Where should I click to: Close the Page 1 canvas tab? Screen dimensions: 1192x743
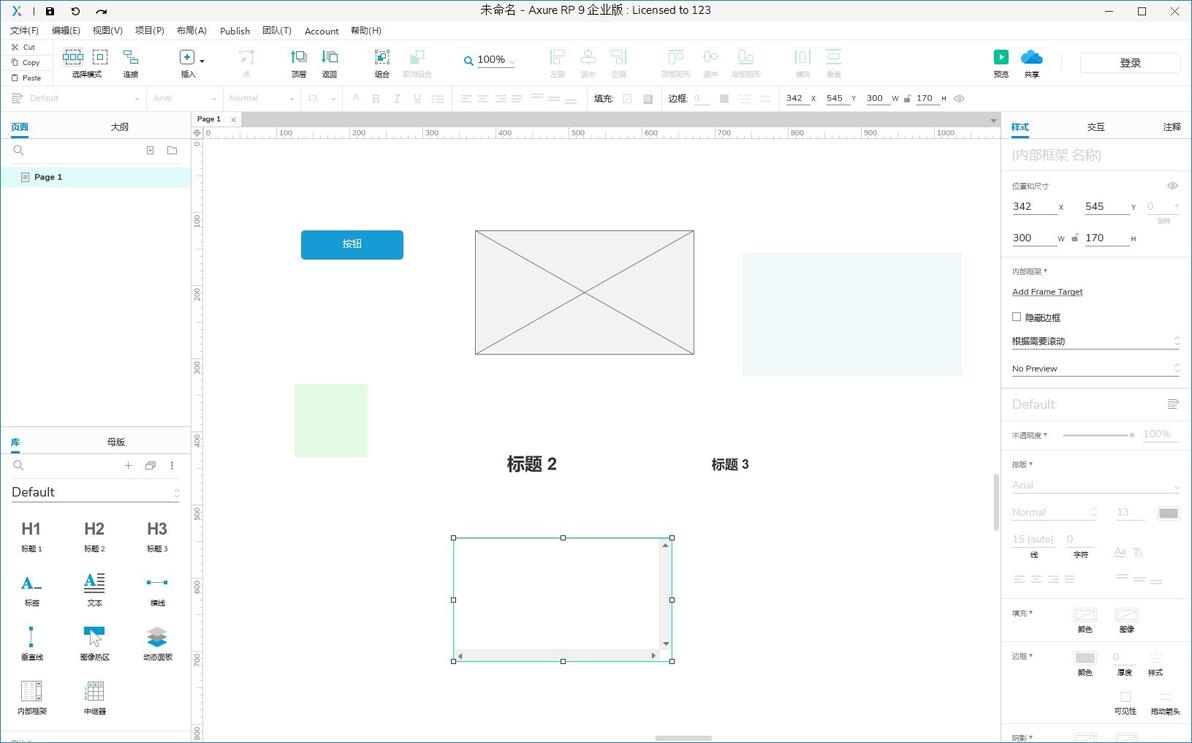(x=233, y=119)
